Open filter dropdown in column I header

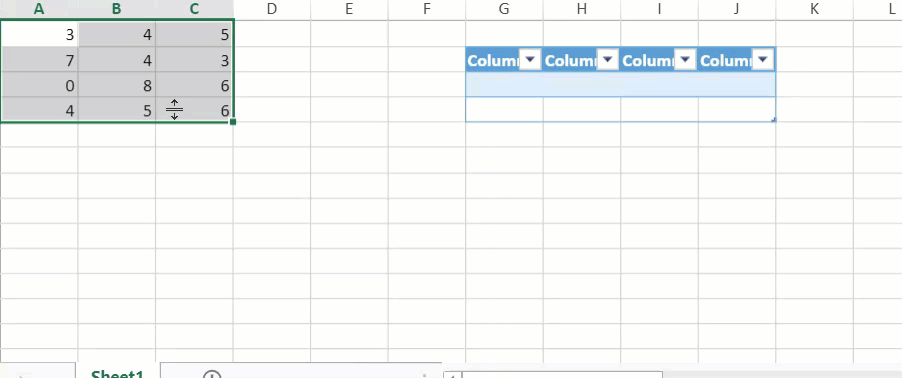[x=685, y=59]
